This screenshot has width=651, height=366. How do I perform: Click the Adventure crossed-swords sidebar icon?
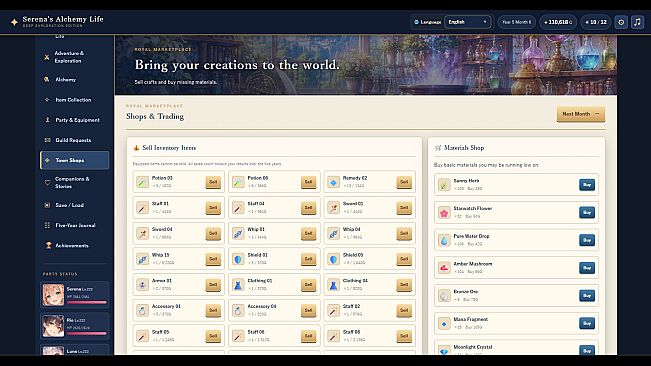tap(47, 57)
